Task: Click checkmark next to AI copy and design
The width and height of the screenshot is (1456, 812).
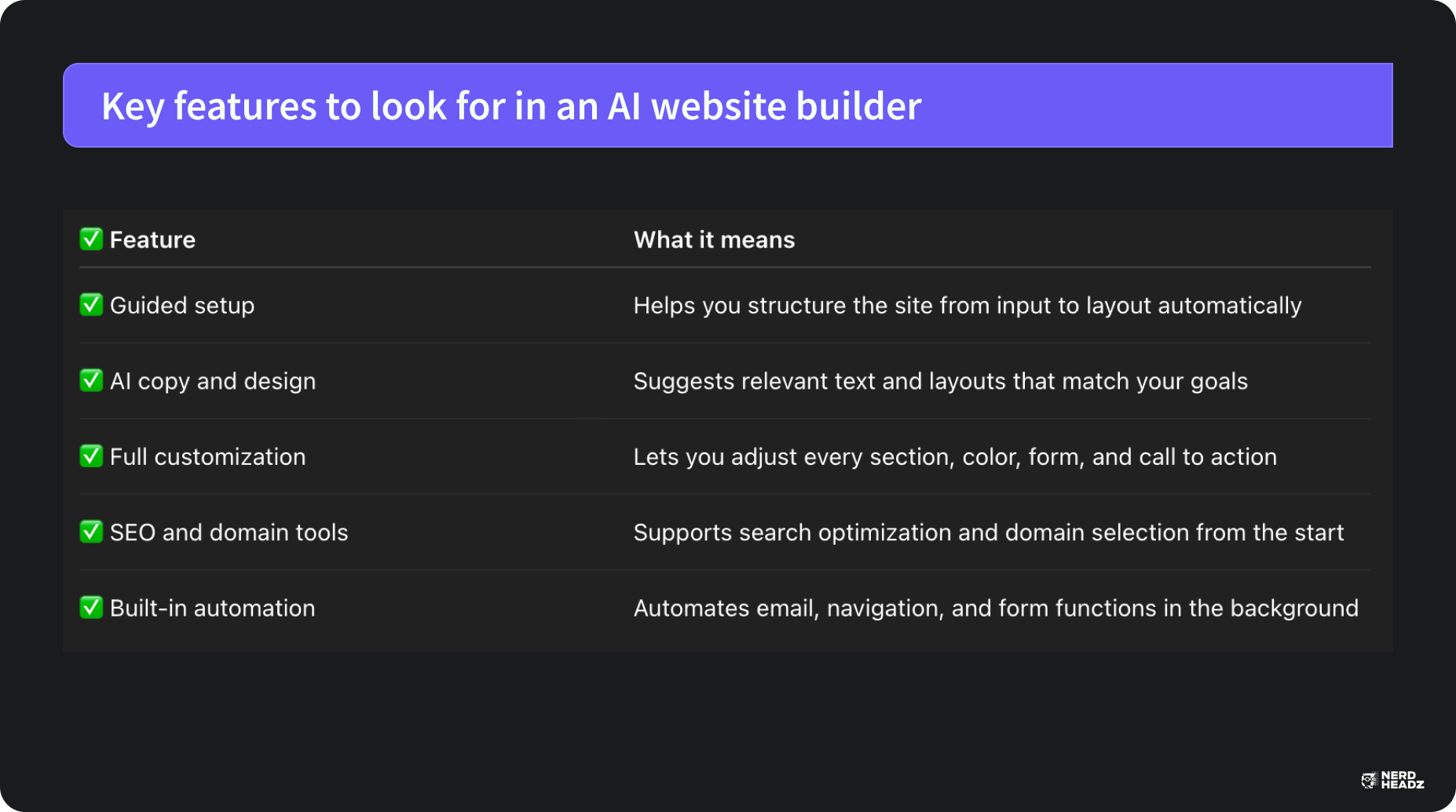Action: [x=91, y=381]
